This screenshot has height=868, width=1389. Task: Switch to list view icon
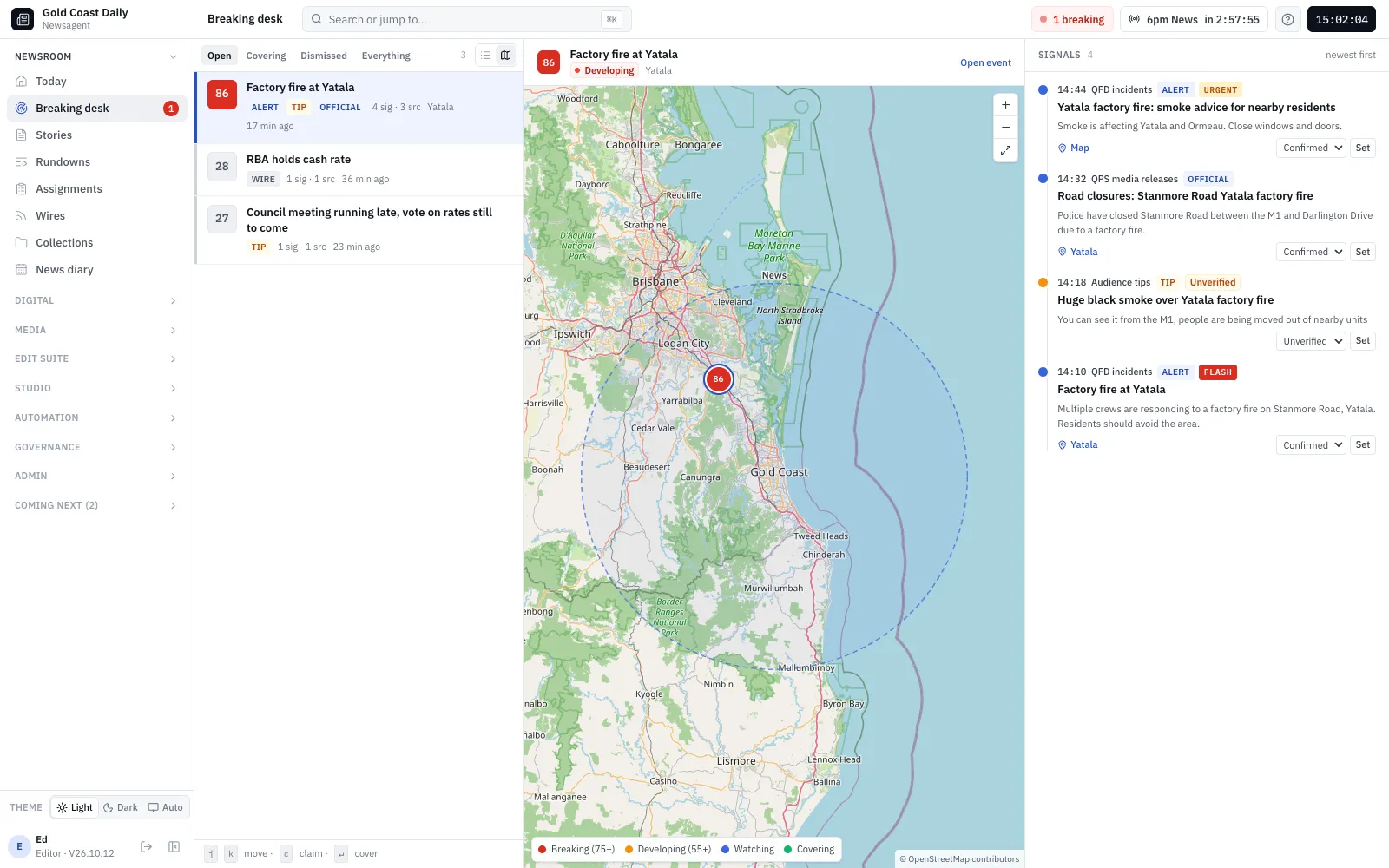486,56
